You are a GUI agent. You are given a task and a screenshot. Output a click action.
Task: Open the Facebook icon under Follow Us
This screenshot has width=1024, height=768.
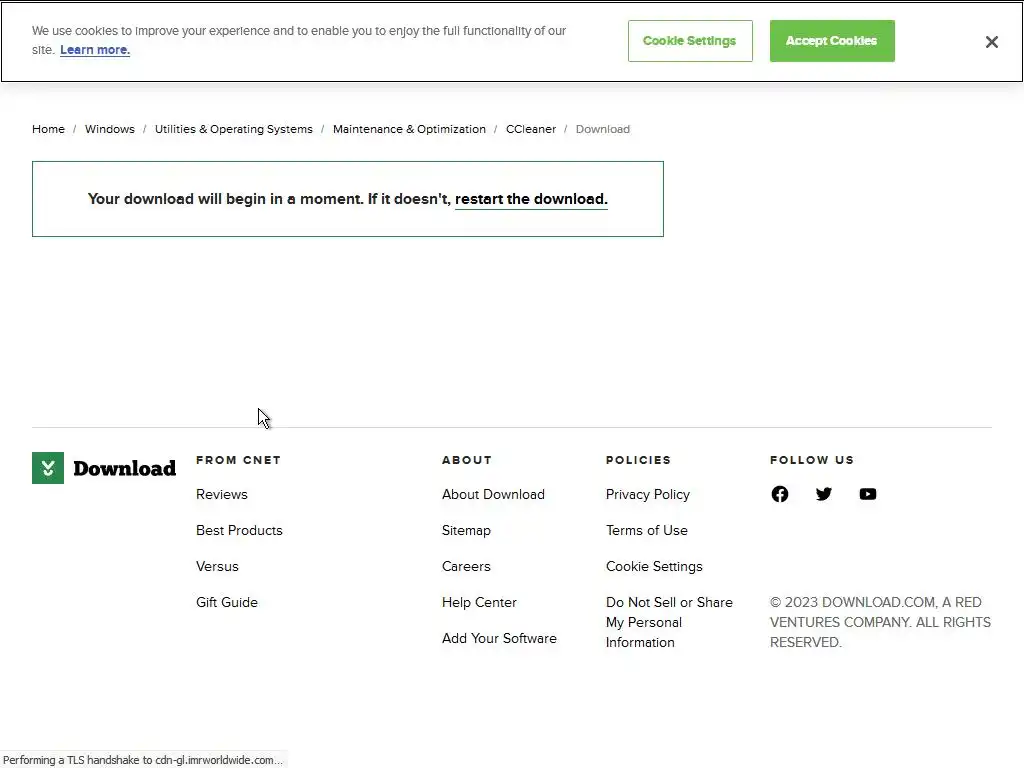tap(780, 494)
